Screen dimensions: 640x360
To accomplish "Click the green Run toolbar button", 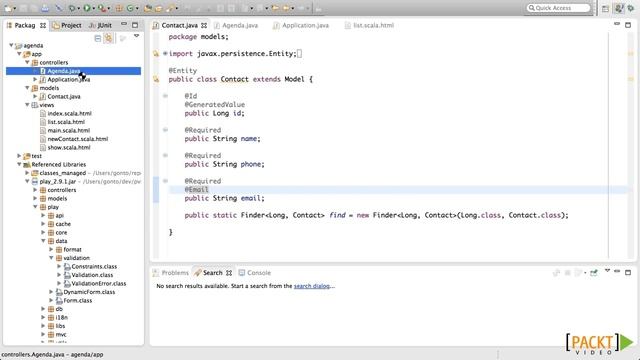I will point(87,8).
